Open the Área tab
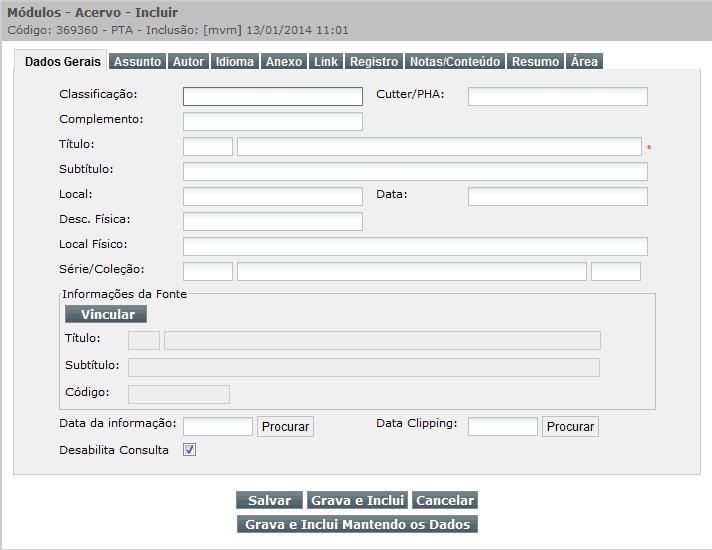Image resolution: width=712 pixels, height=550 pixels. pos(584,61)
